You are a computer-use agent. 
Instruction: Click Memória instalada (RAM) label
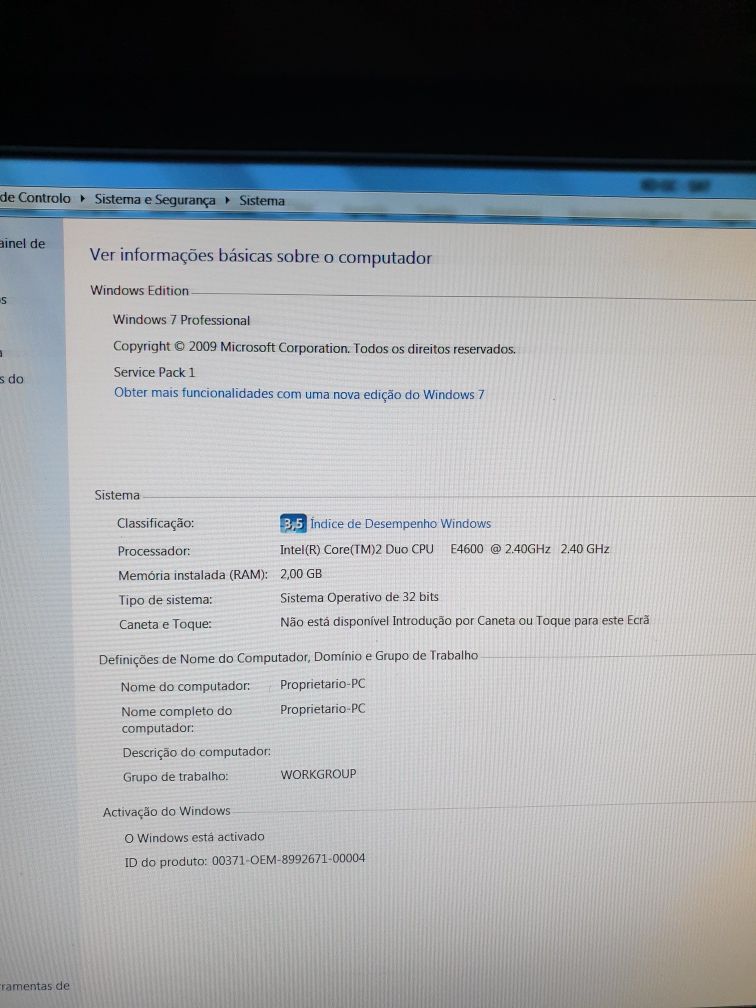tap(193, 575)
